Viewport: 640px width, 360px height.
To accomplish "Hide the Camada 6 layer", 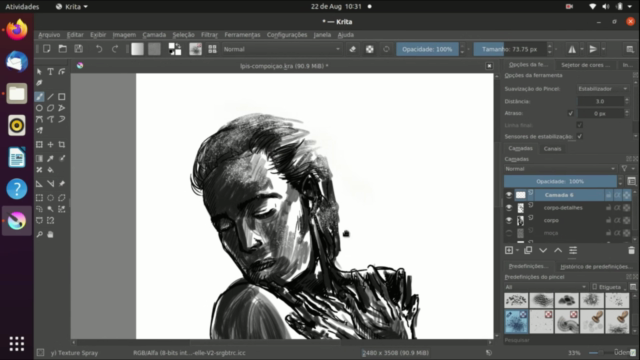I will (x=509, y=195).
